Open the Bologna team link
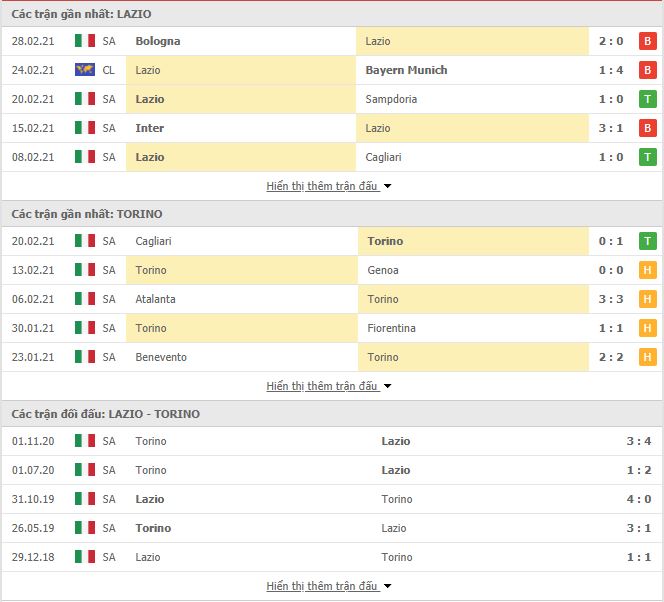This screenshot has height=602, width=664. 158,41
